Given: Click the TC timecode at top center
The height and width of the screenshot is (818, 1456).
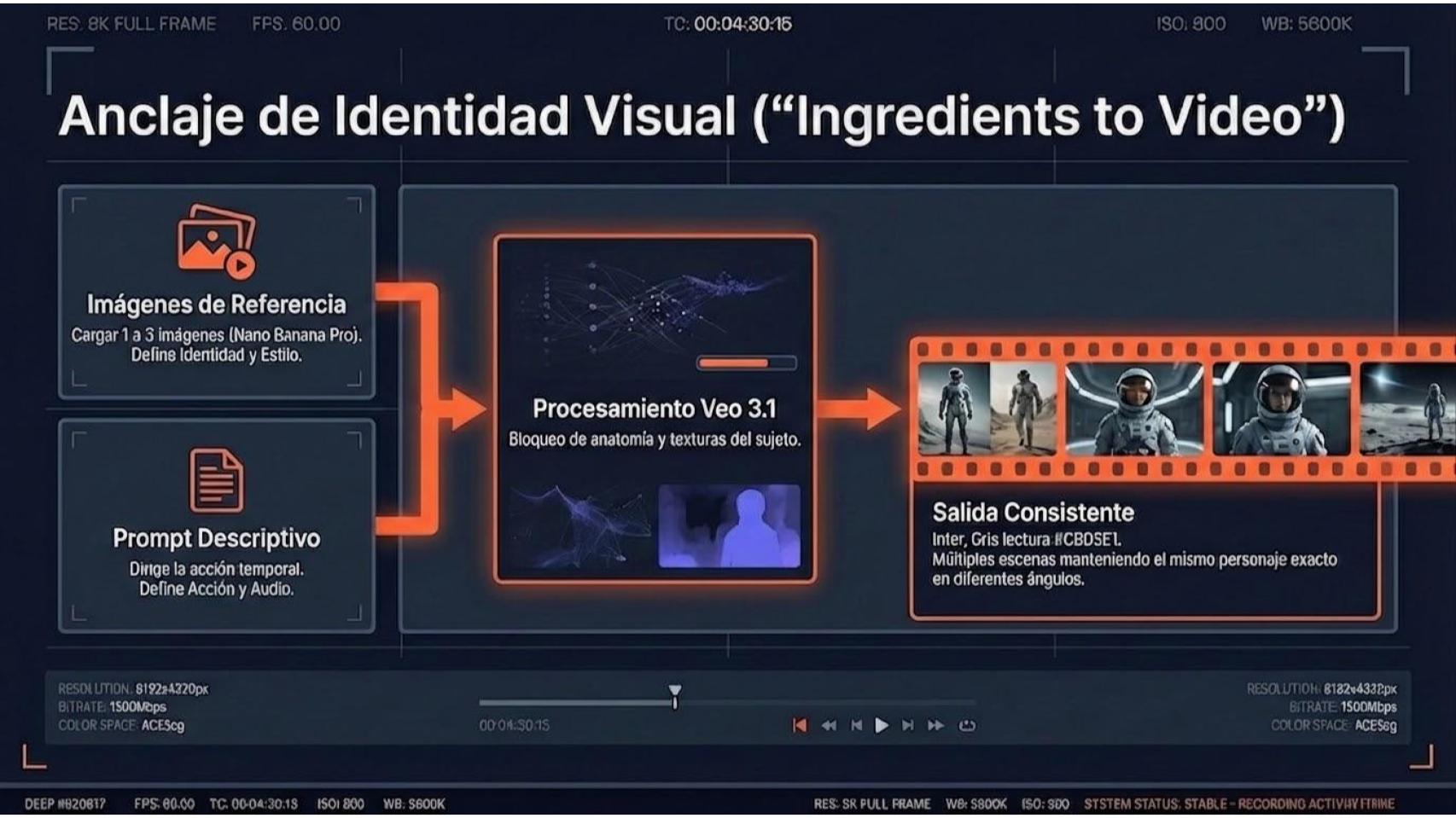Looking at the screenshot, I should tap(728, 24).
